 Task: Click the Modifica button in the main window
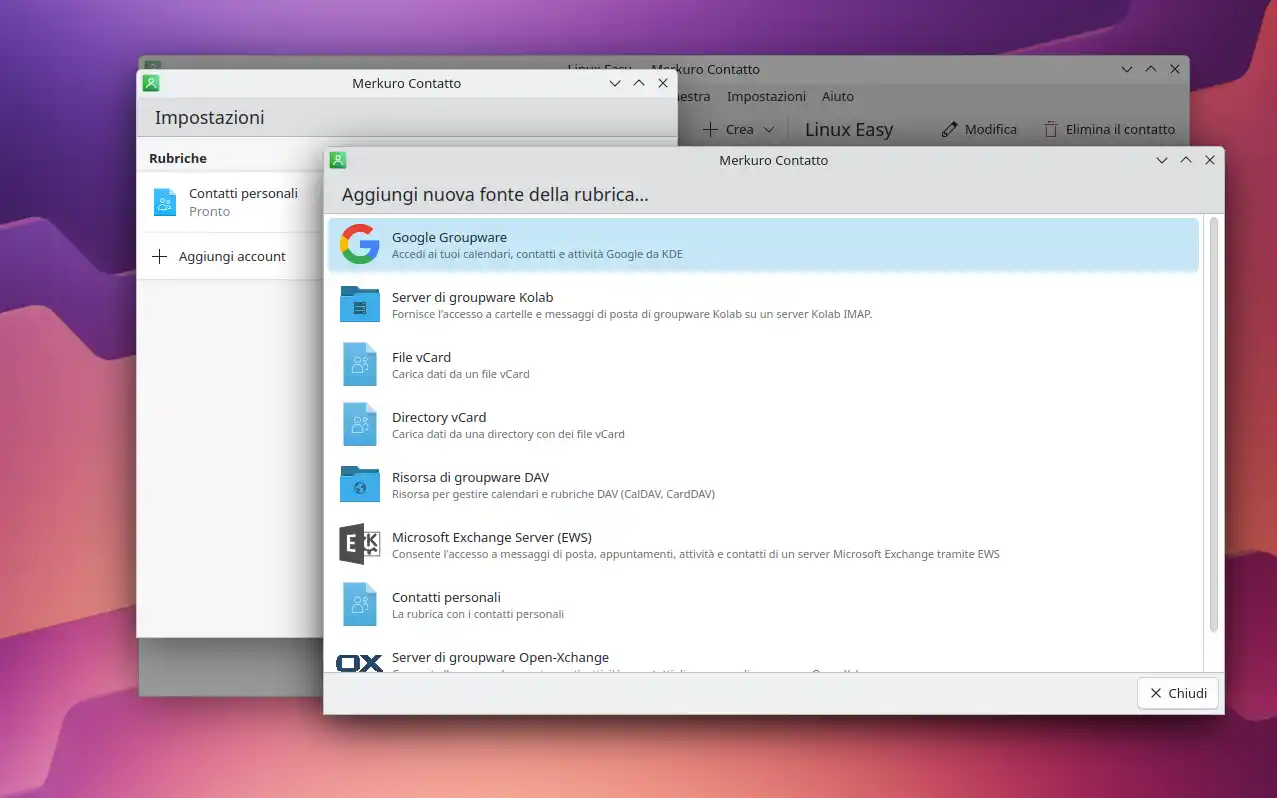(x=979, y=129)
